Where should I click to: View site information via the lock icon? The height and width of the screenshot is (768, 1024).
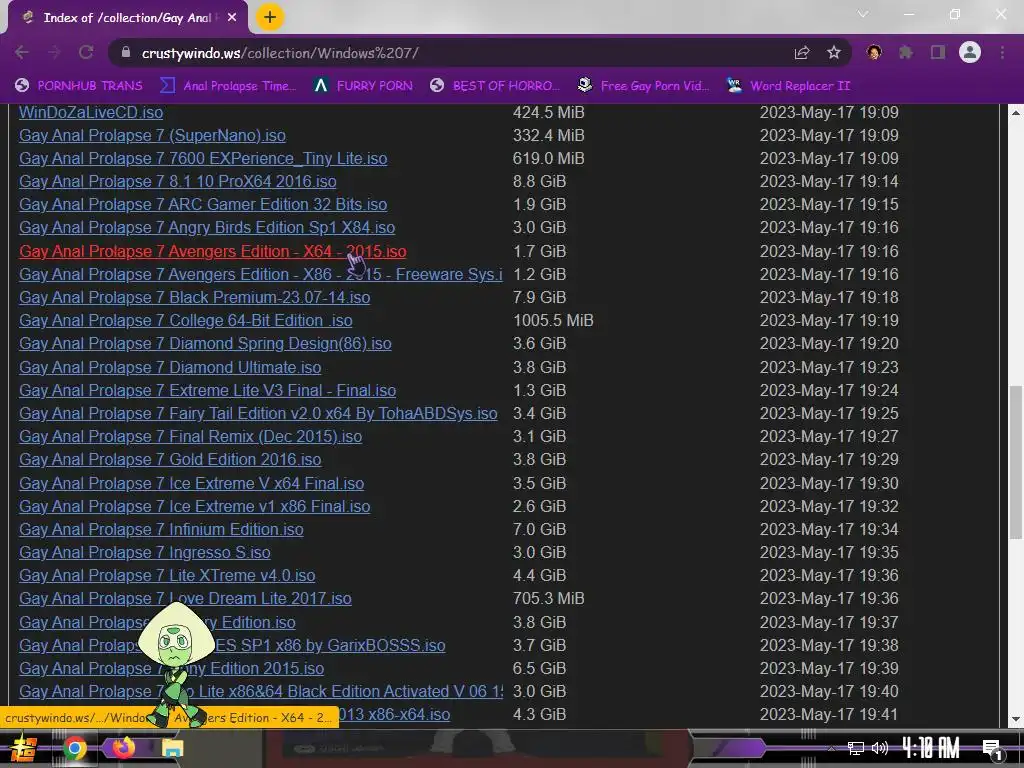pos(127,52)
